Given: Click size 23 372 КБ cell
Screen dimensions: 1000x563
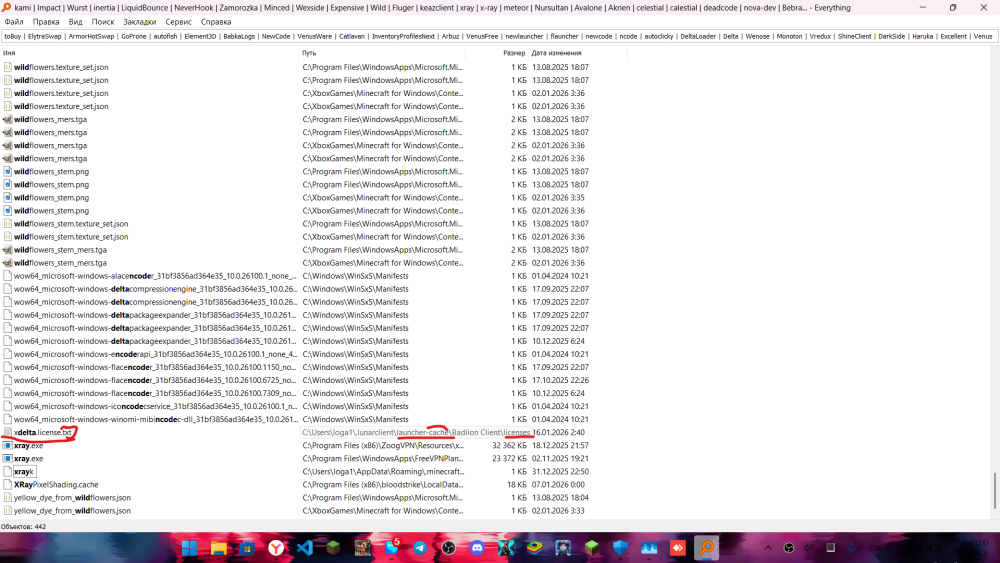Looking at the screenshot, I should point(508,458).
